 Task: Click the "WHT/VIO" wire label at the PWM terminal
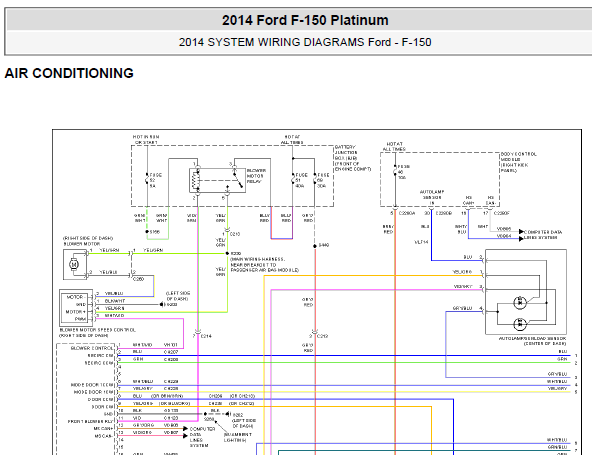coord(114,316)
